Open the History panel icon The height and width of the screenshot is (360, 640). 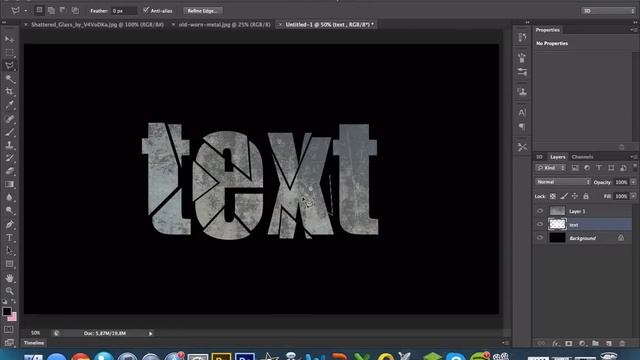pyautogui.click(x=522, y=38)
